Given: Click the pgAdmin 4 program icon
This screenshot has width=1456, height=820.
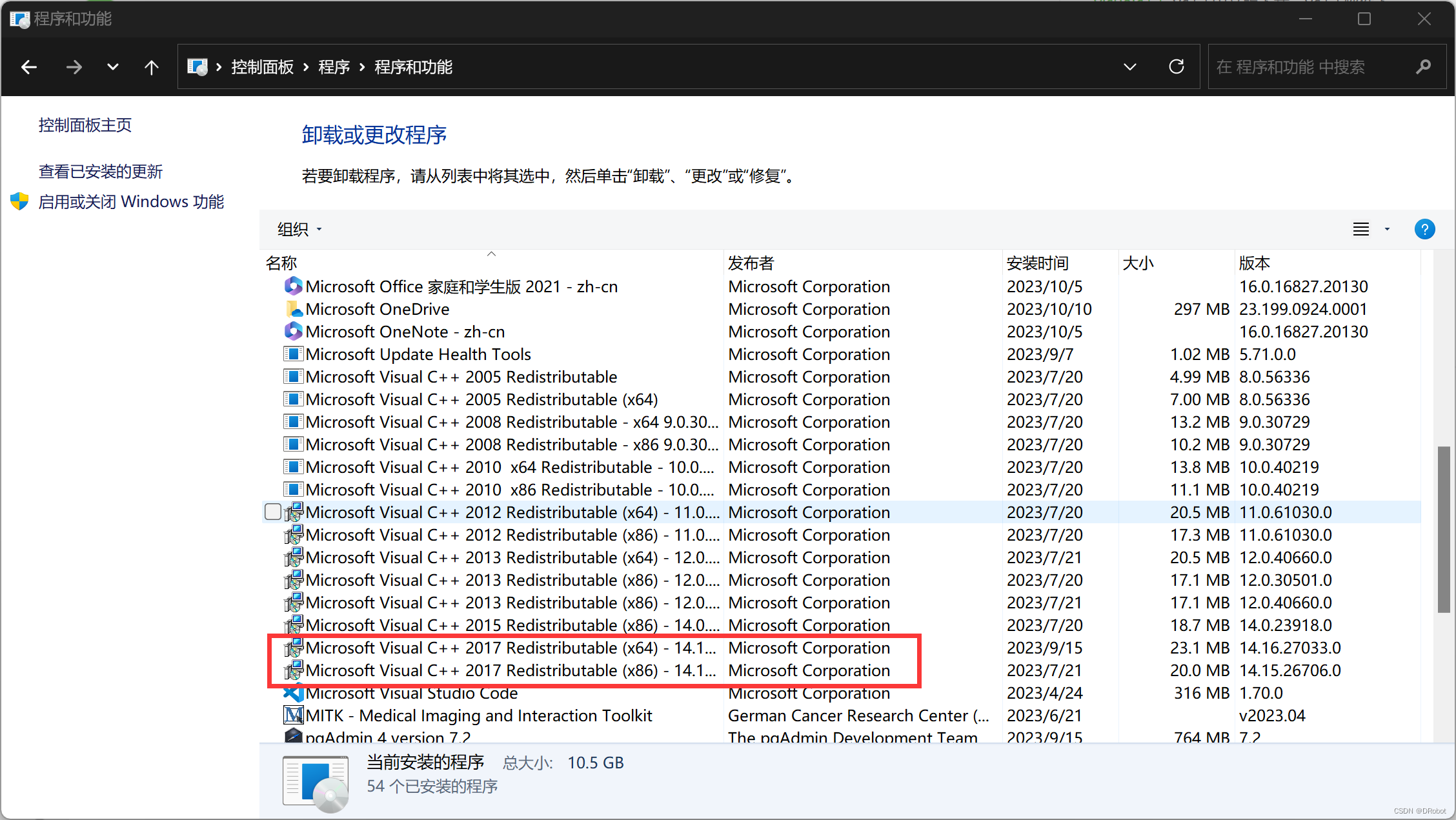Looking at the screenshot, I should click(x=293, y=736).
